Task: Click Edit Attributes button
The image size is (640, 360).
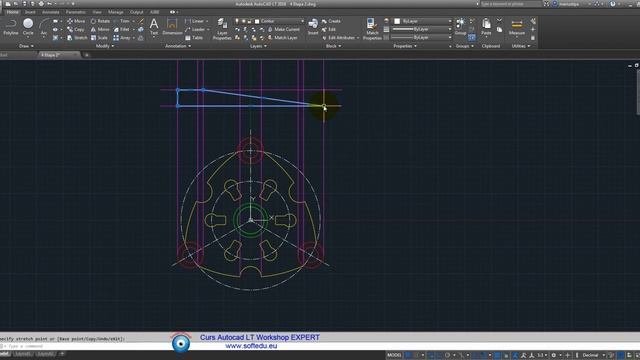Action: click(338, 38)
